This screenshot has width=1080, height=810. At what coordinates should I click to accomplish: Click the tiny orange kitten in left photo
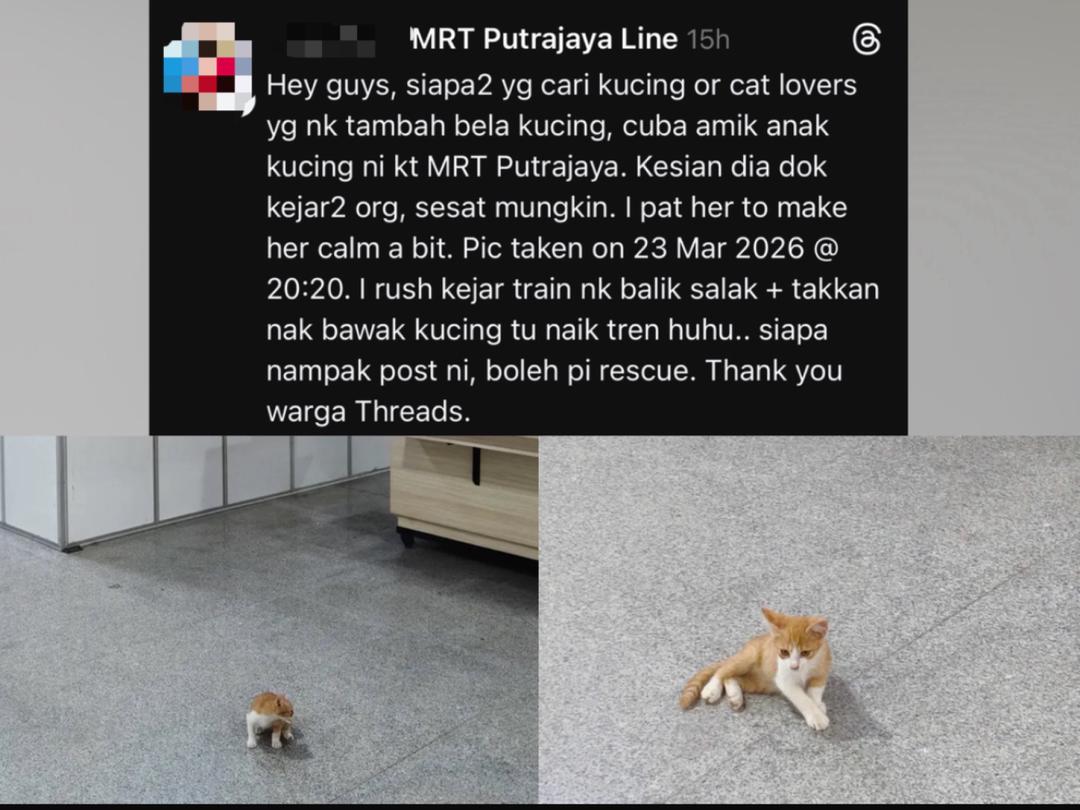point(271,720)
